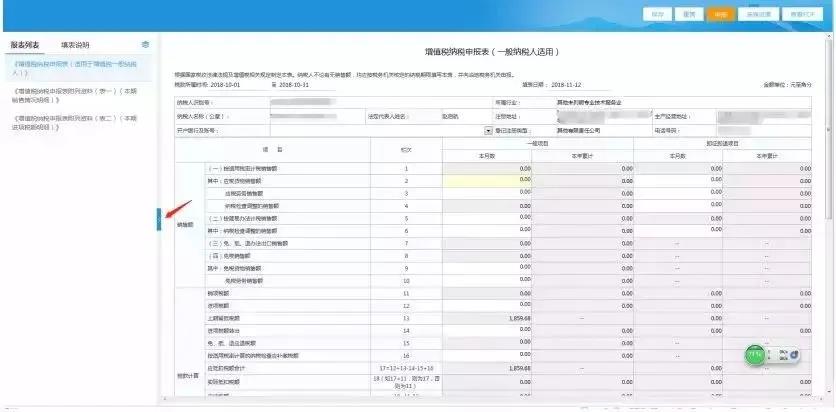836x412 pixels.
Task: Click the 数据PDF export button
Action: coord(803,15)
